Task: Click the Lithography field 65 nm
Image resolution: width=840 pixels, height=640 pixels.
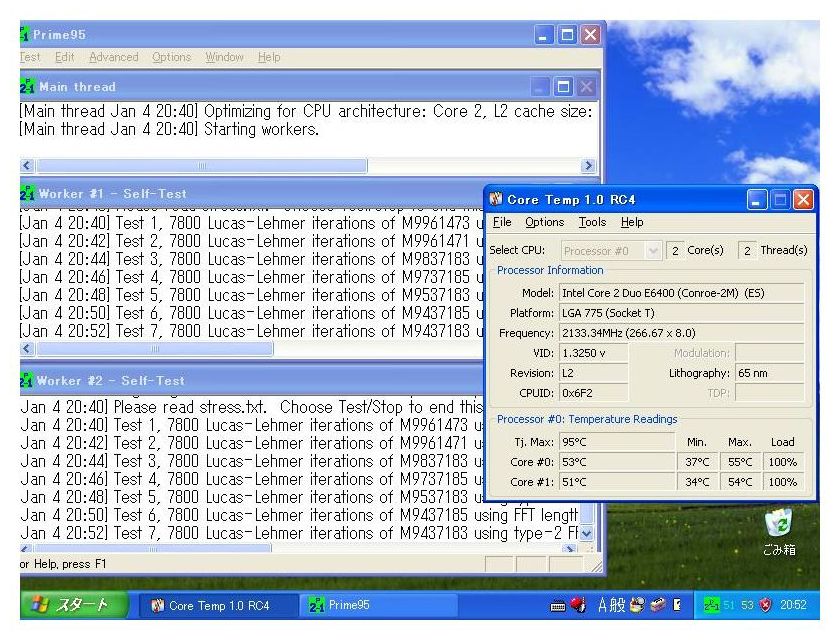Action: coord(769,373)
